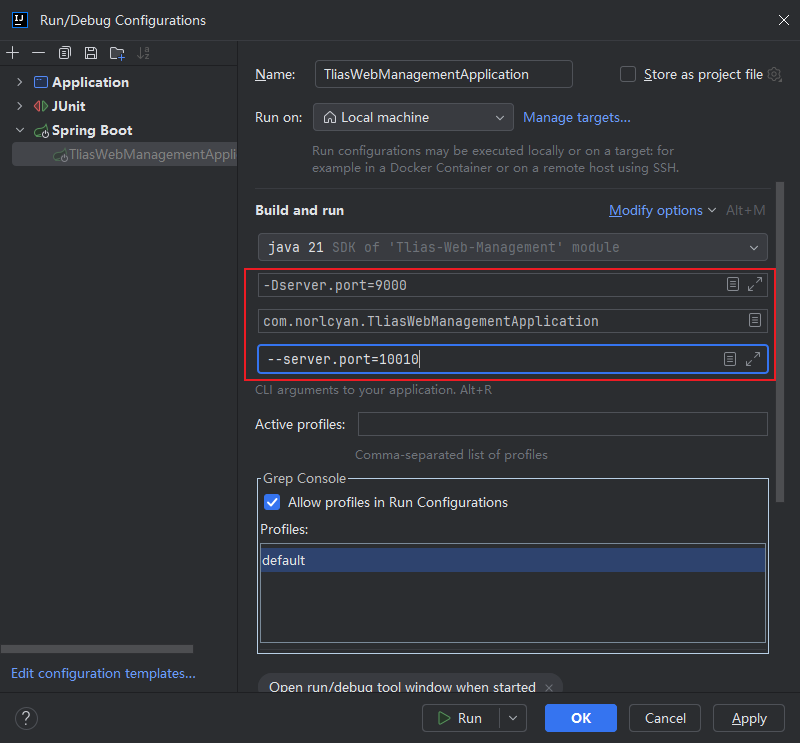Select the JUnit tree node
Viewport: 800px width, 743px height.
(x=68, y=106)
